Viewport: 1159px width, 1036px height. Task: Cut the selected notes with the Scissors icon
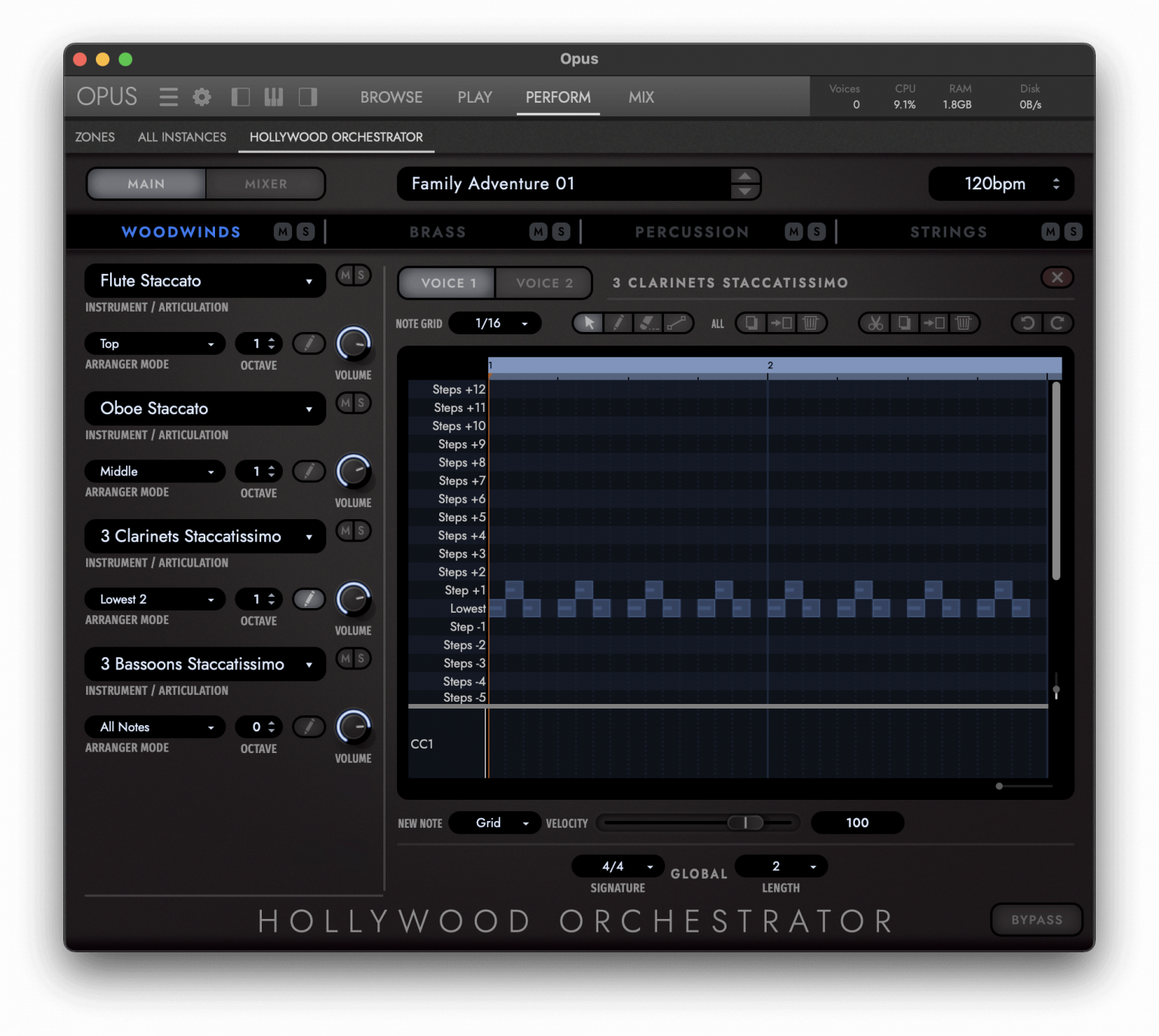(874, 323)
